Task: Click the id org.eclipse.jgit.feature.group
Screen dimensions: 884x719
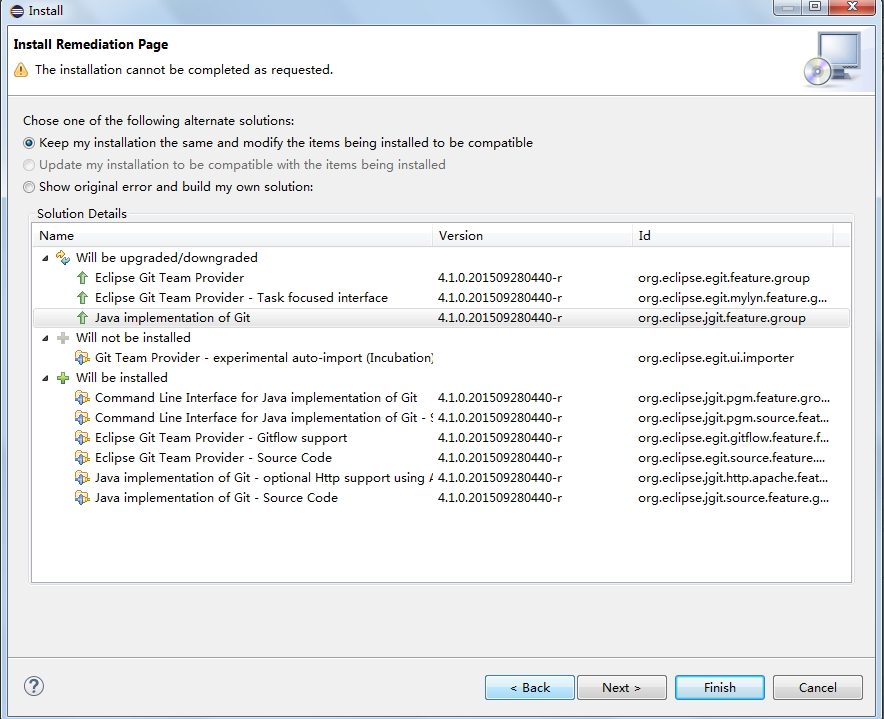Action: coord(722,318)
